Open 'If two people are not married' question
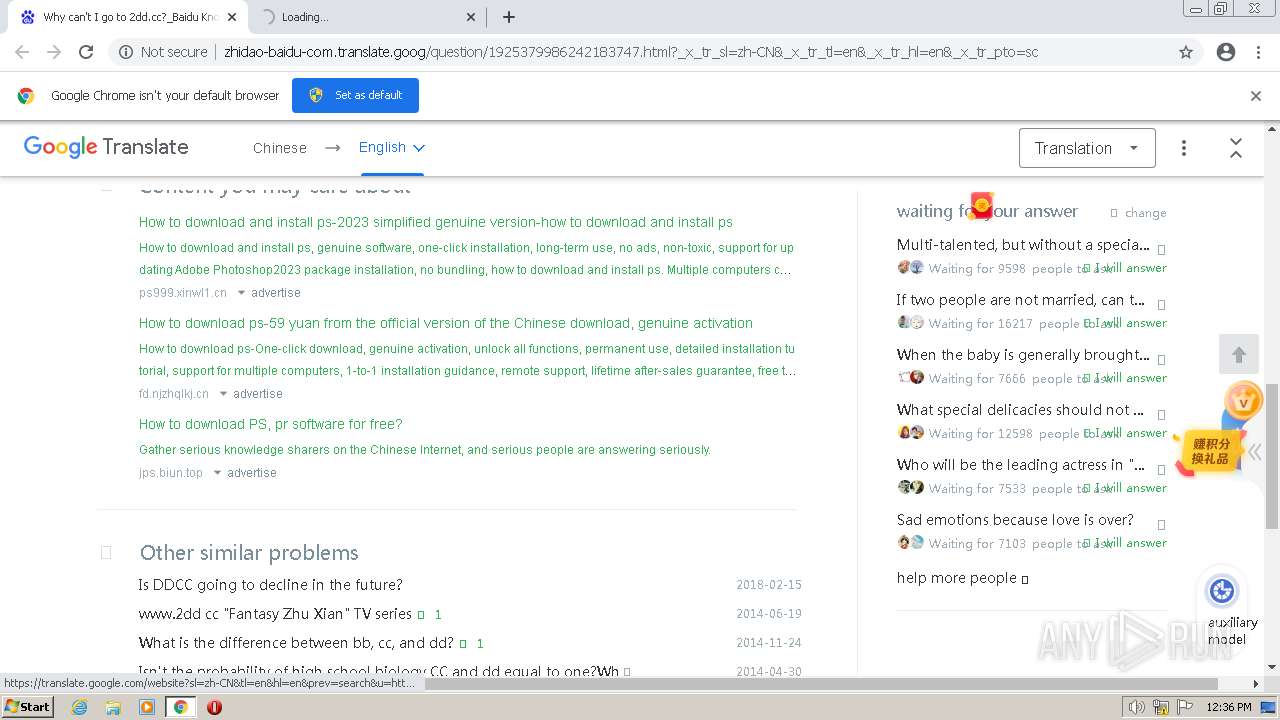This screenshot has width=1280, height=720. point(1021,300)
